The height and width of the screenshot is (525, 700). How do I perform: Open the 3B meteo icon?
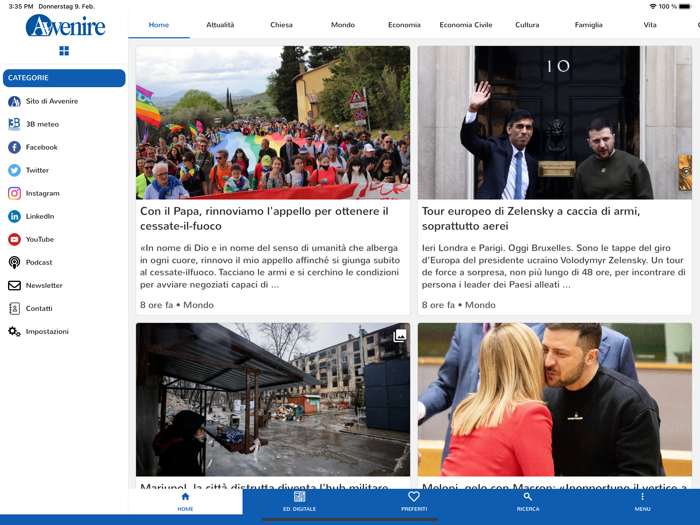coord(14,124)
